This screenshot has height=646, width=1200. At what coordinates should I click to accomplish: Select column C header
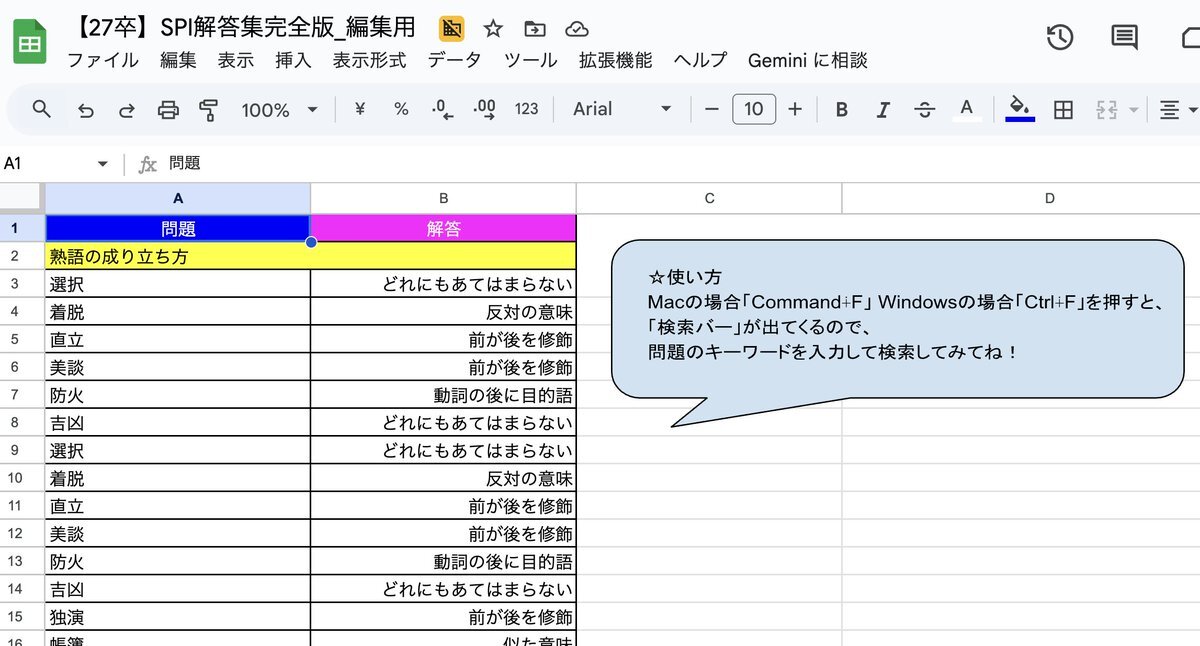point(709,198)
